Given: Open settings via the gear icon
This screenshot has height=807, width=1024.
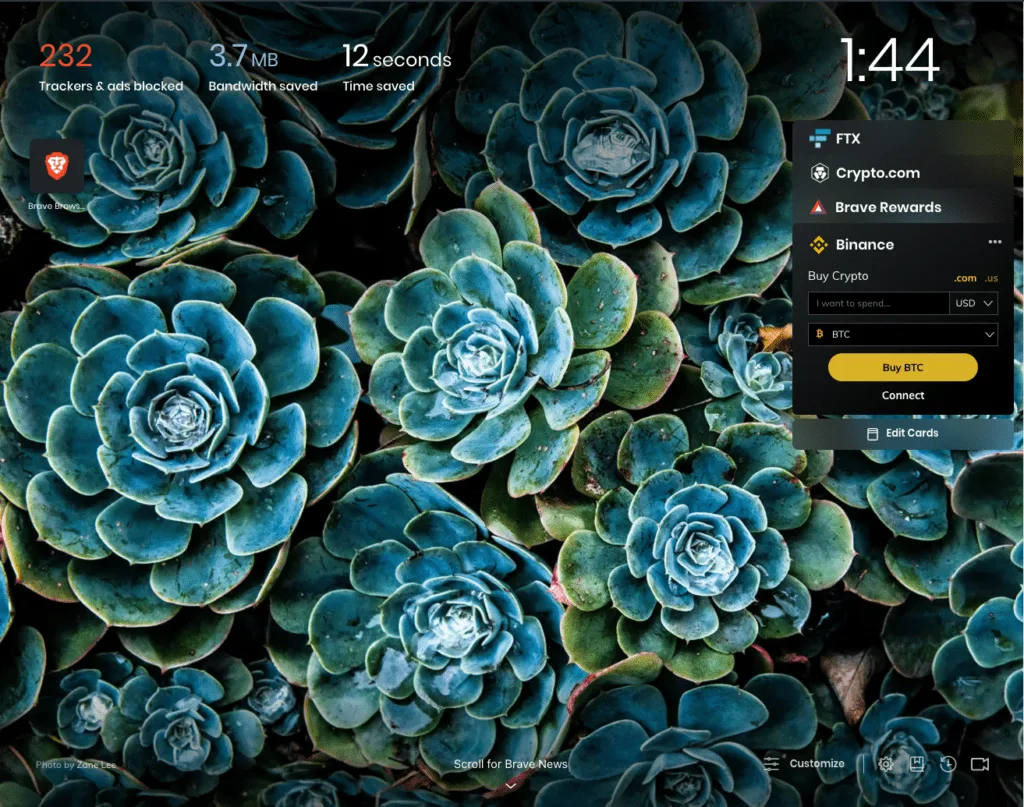Looking at the screenshot, I should [x=885, y=764].
